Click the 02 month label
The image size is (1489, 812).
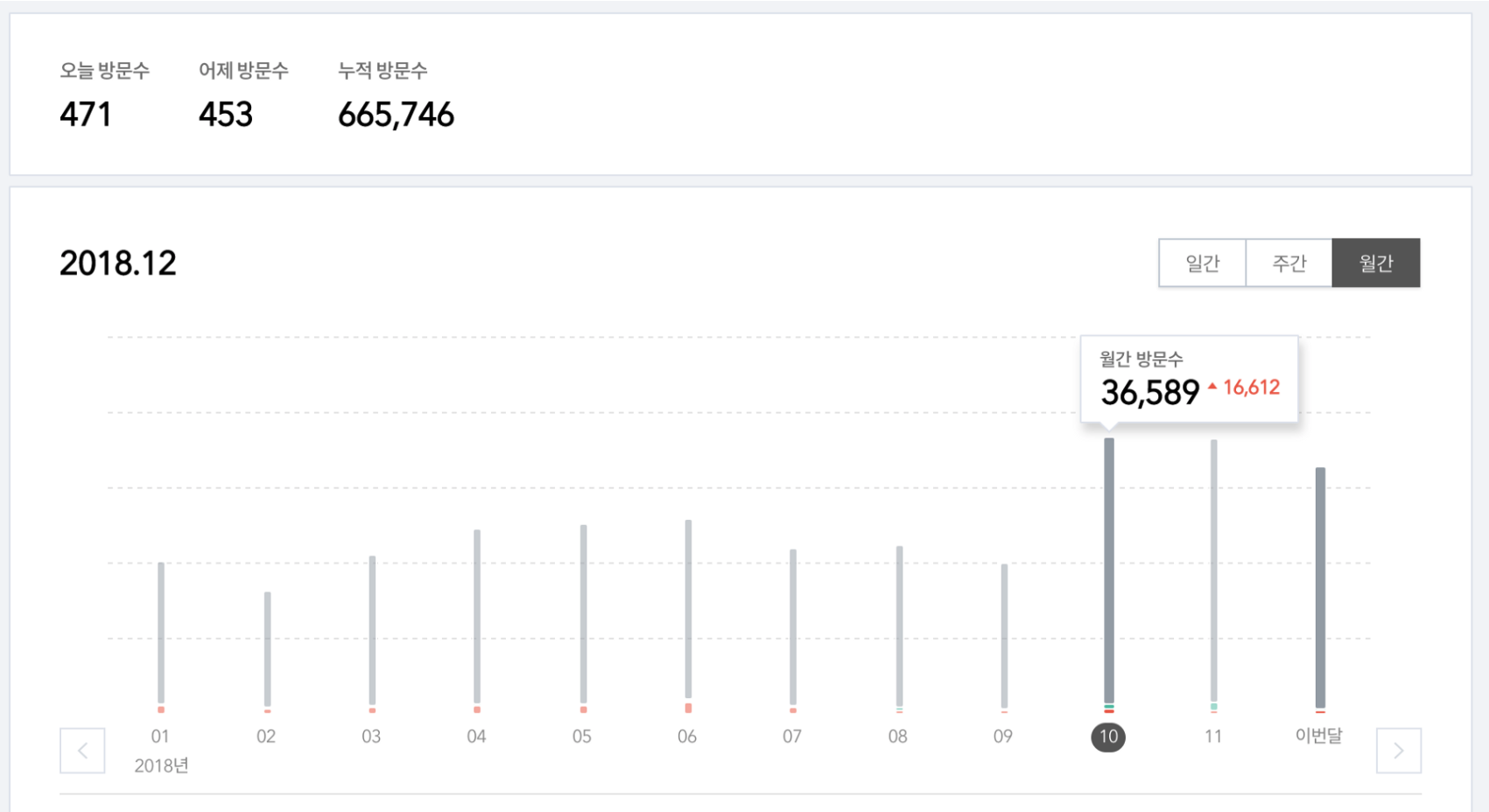[266, 737]
